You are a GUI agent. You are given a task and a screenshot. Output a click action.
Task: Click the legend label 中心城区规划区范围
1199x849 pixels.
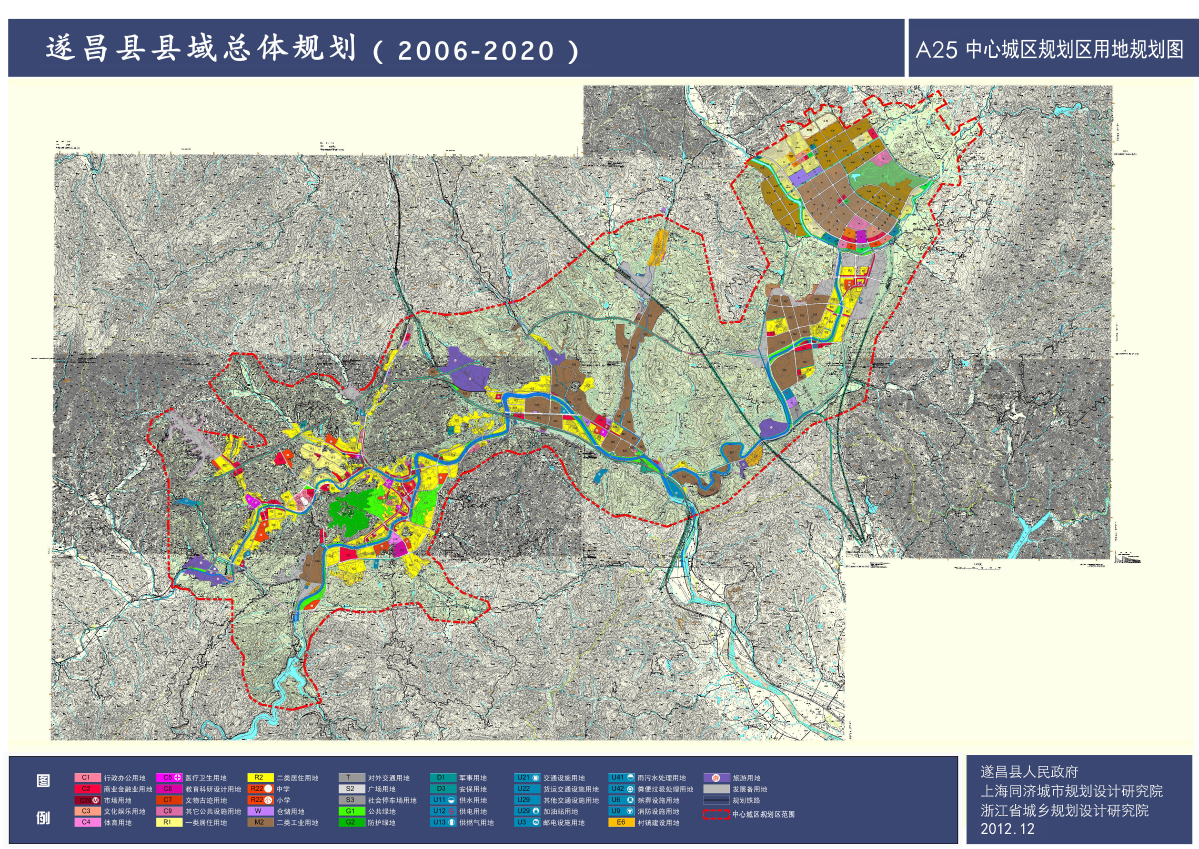tap(763, 815)
